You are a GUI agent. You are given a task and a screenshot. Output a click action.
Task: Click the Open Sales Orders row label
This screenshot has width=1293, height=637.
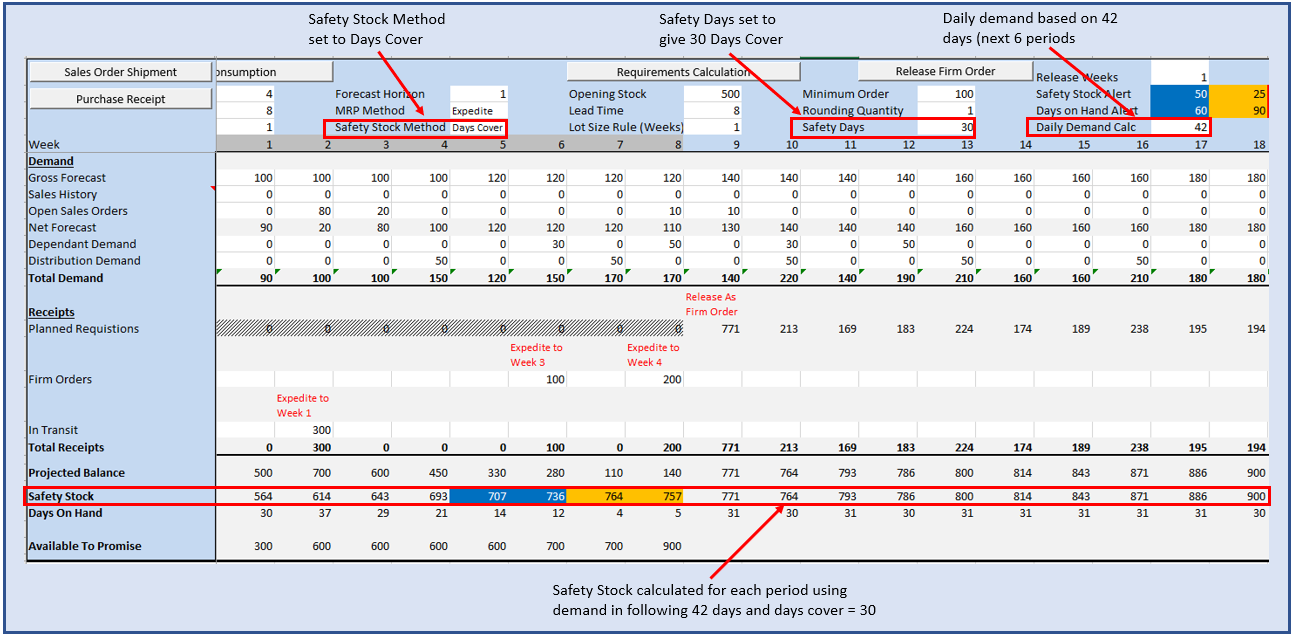76,211
